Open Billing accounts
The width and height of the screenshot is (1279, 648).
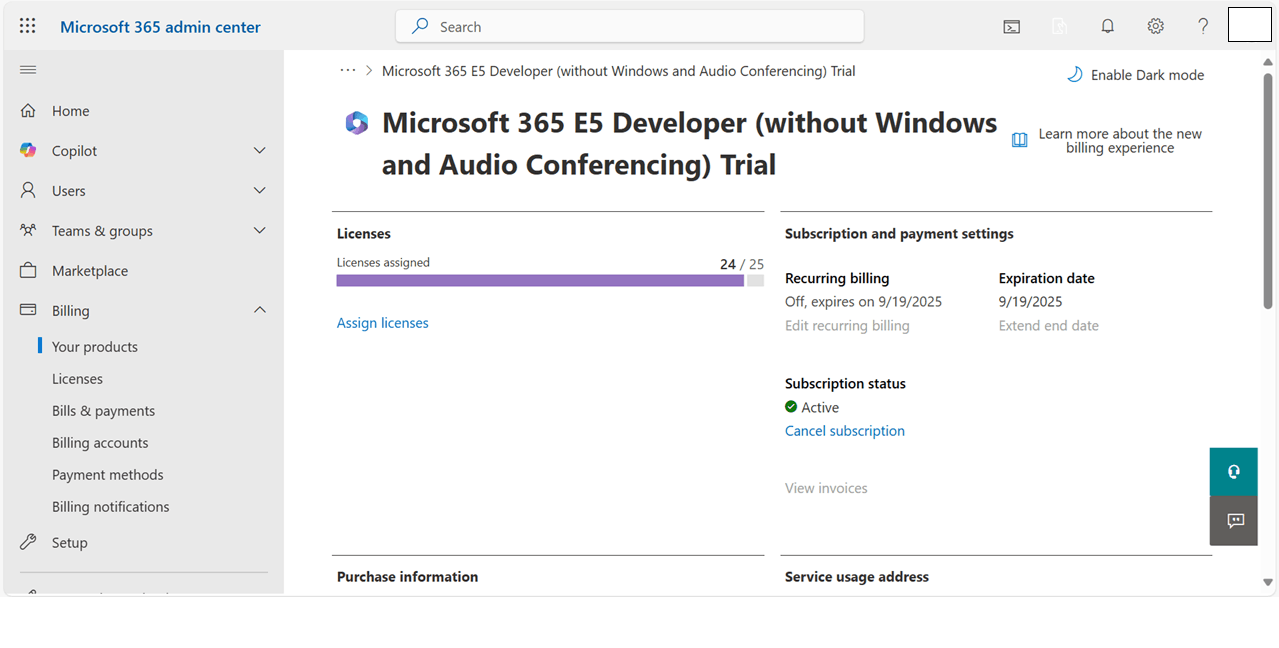pos(100,443)
